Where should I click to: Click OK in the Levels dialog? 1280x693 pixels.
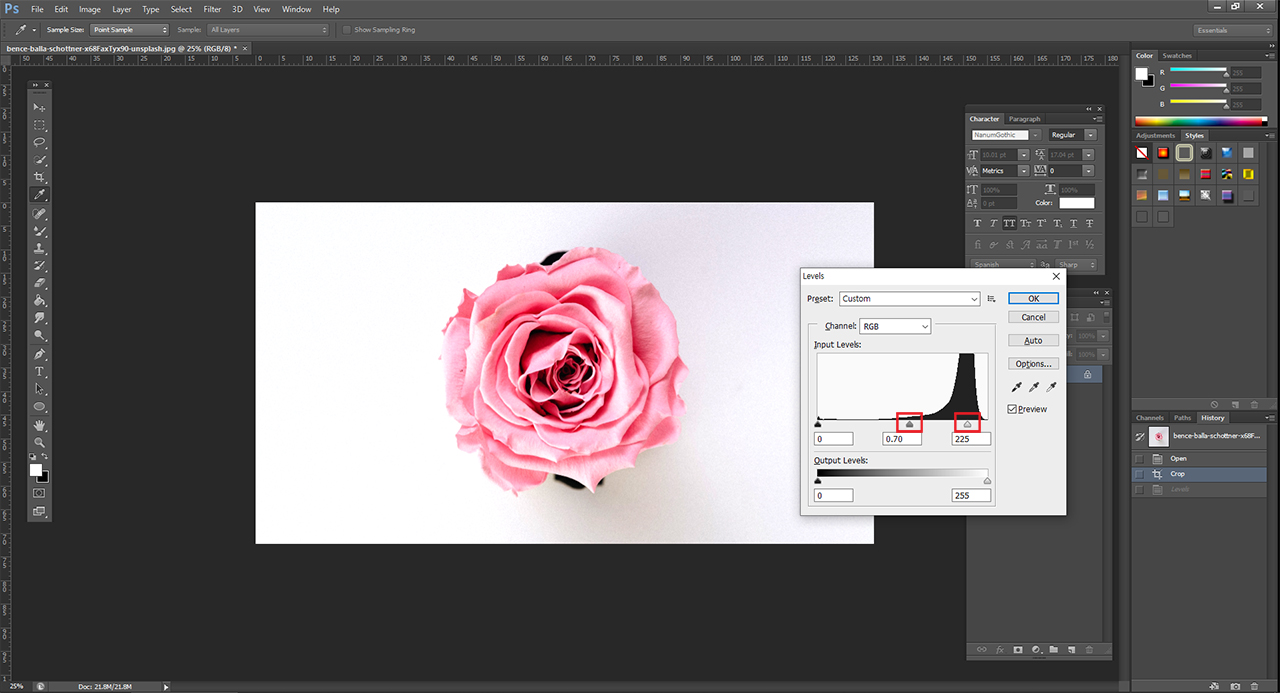[1033, 299]
